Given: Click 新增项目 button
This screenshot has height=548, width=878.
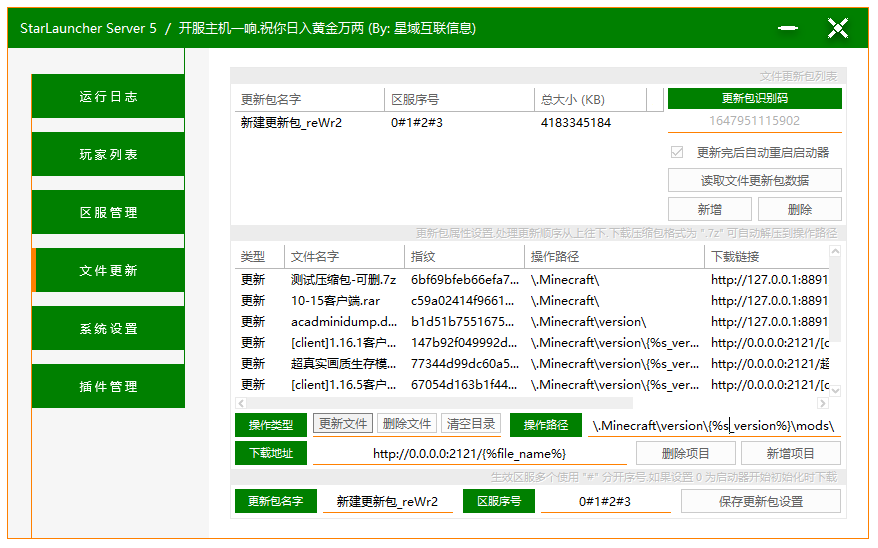Looking at the screenshot, I should point(791,453).
